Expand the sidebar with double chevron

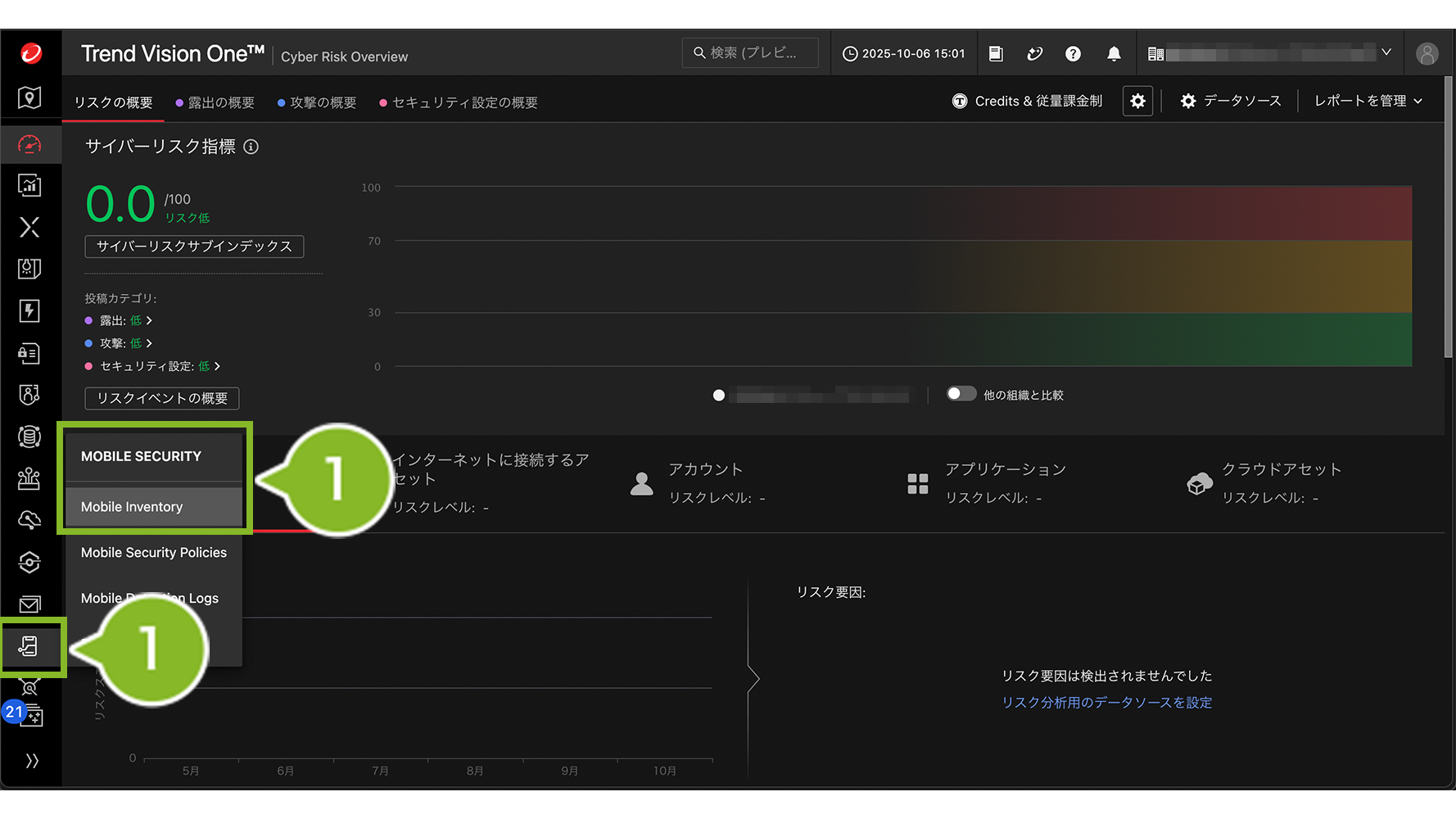pyautogui.click(x=31, y=761)
